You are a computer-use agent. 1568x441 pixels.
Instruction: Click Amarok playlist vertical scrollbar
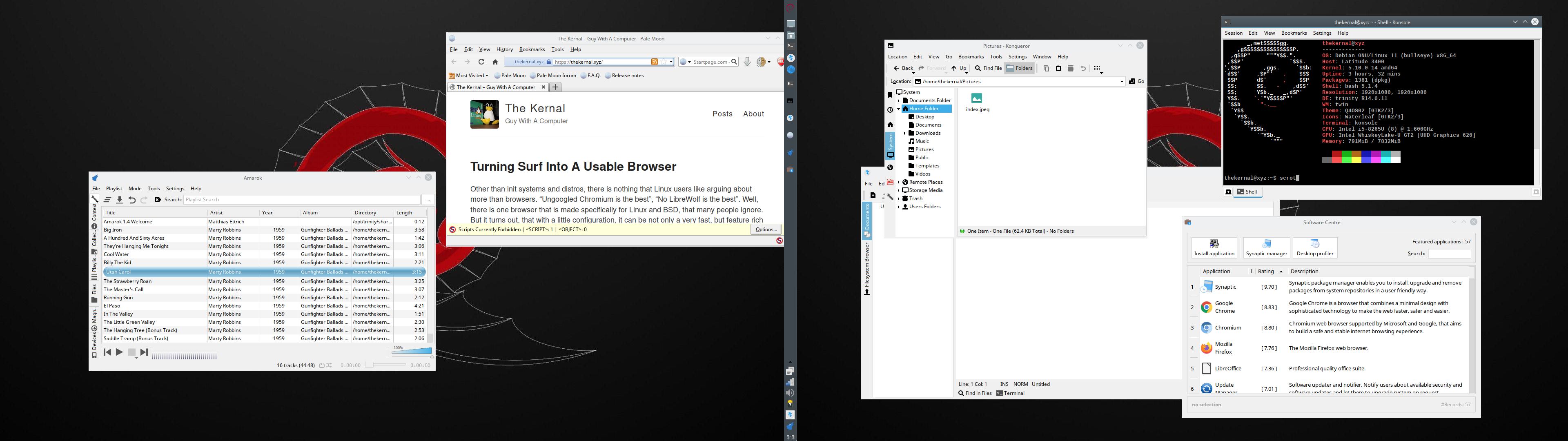430,275
